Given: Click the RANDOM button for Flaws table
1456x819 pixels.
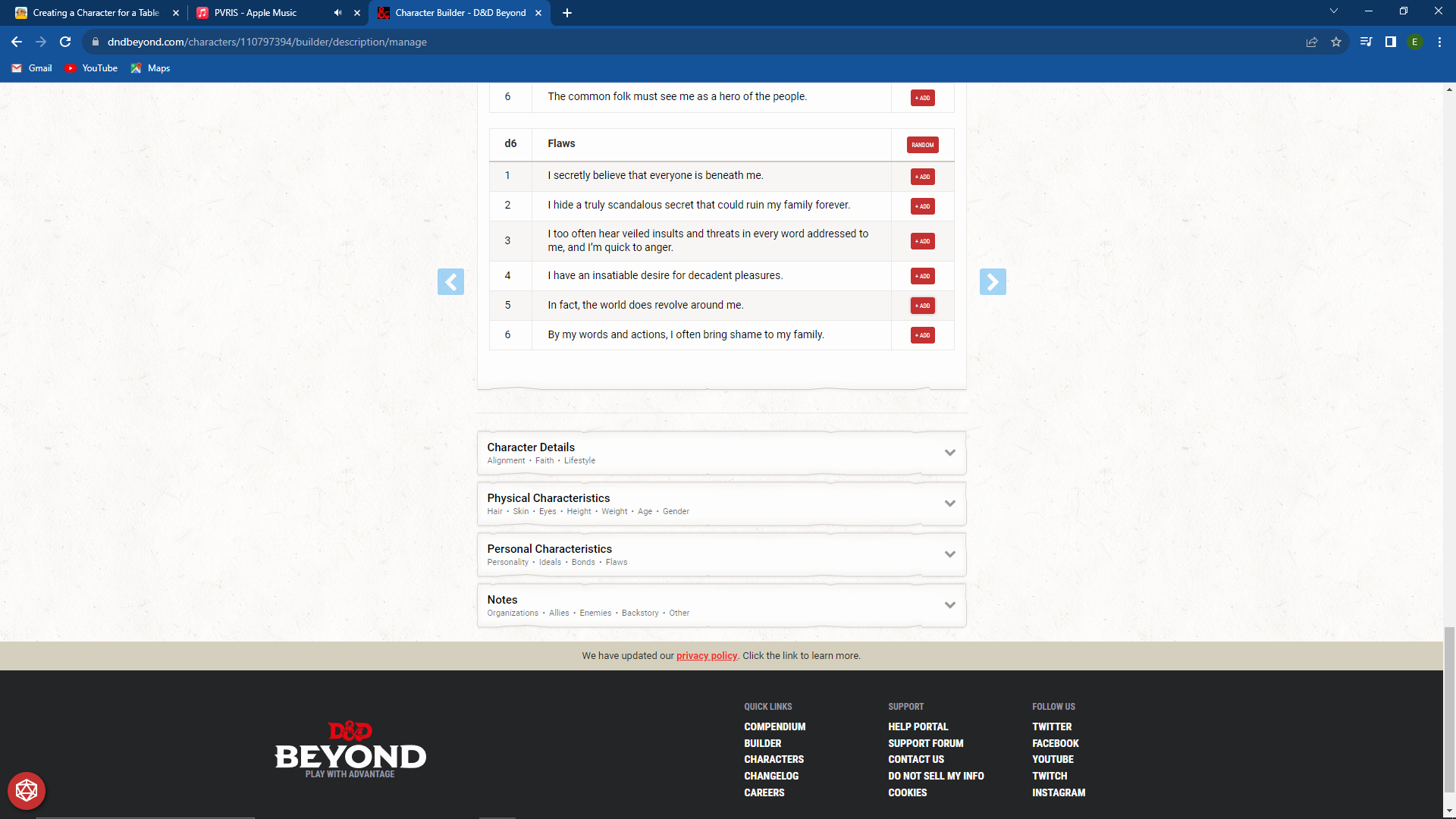Looking at the screenshot, I should tap(922, 144).
